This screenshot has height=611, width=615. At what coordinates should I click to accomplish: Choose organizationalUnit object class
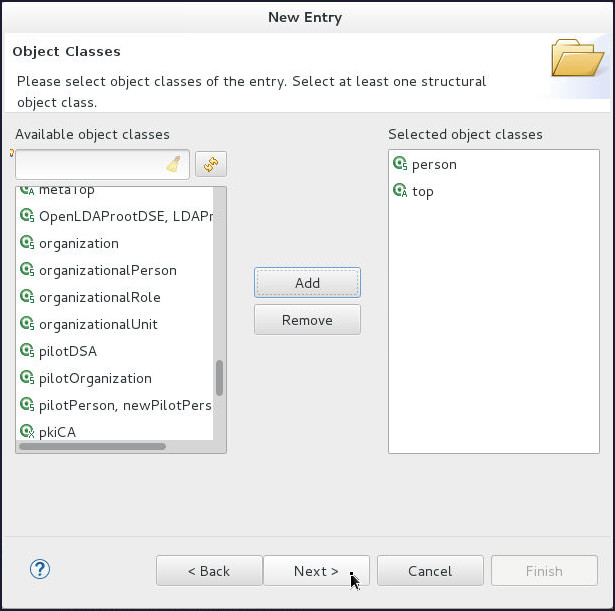(x=98, y=324)
